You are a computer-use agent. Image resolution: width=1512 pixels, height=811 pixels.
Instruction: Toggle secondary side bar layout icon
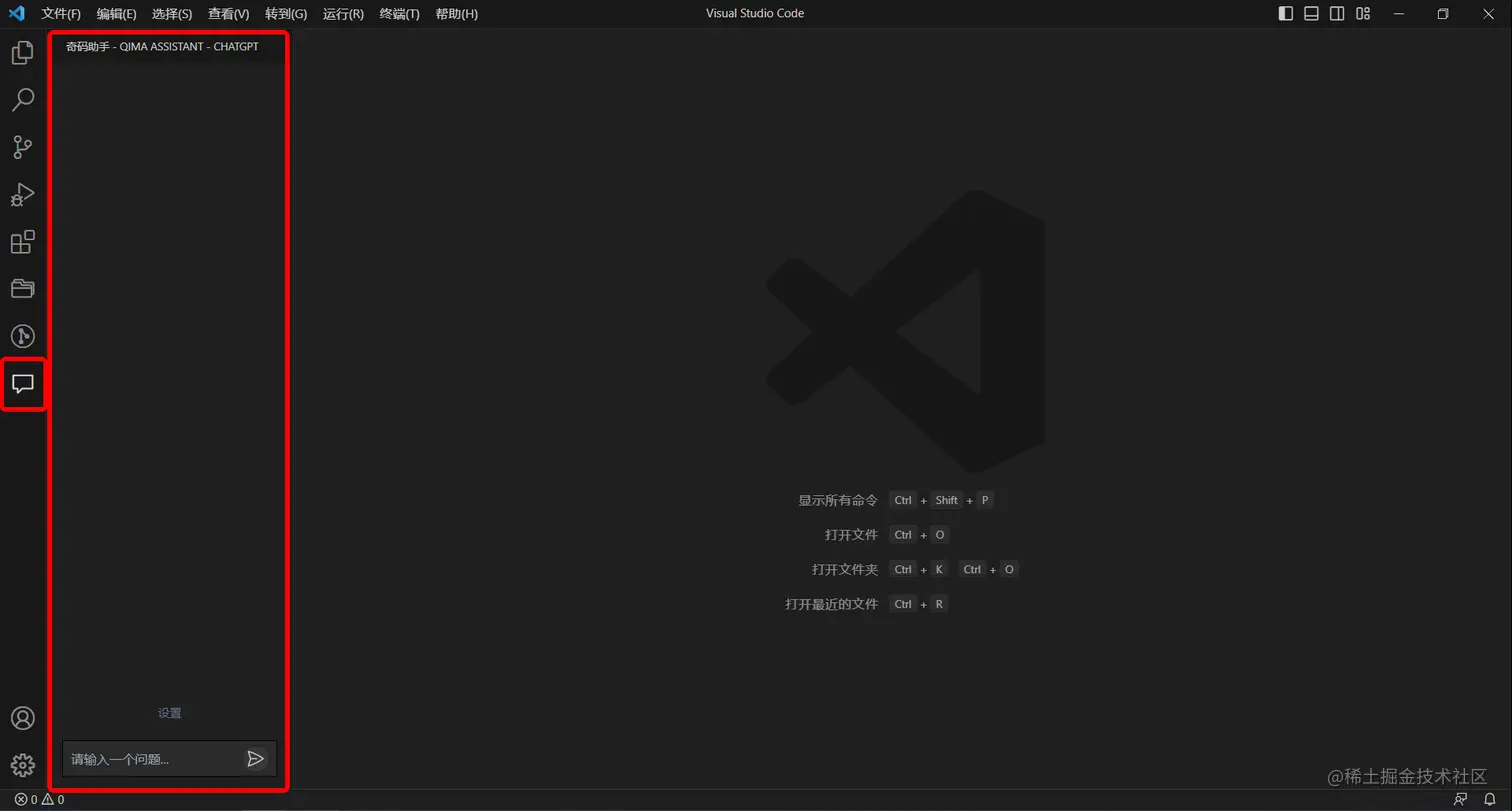coord(1337,13)
